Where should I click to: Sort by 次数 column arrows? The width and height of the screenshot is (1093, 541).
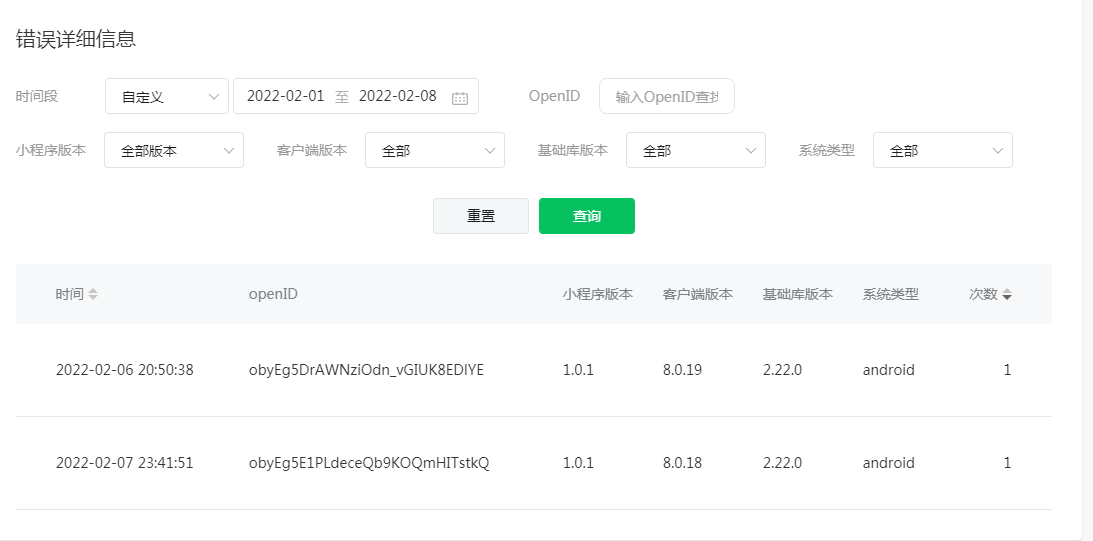[x=1007, y=294]
